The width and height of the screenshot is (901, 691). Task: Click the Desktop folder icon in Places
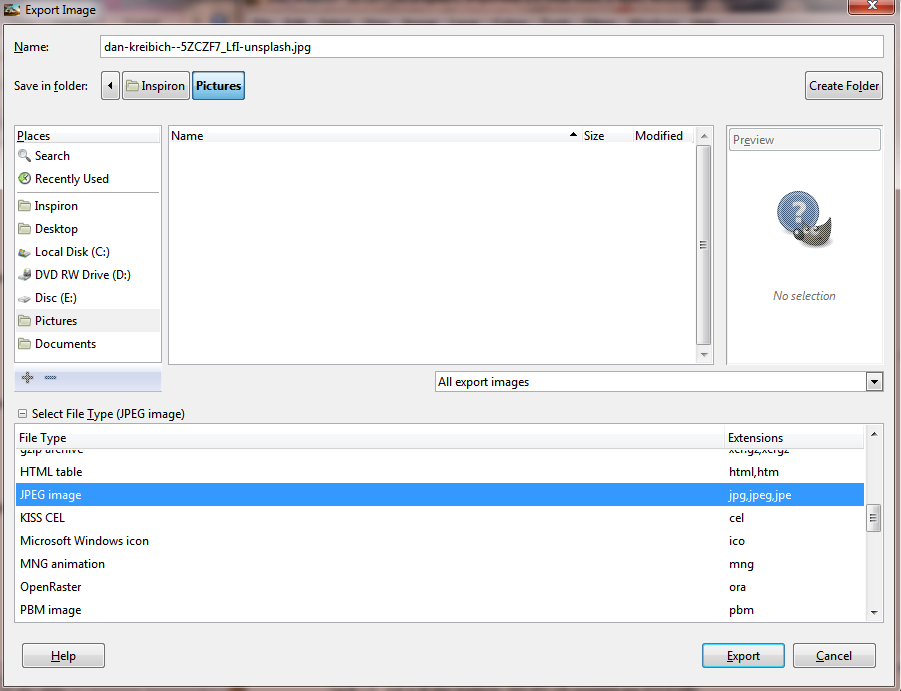tap(26, 228)
